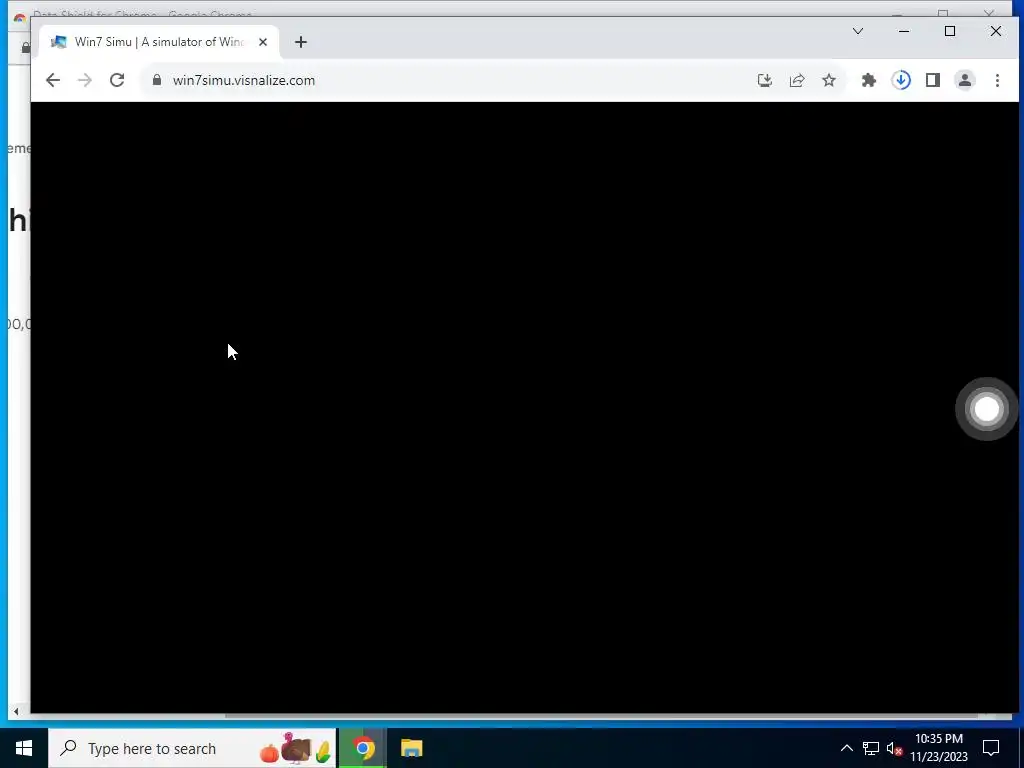Viewport: 1024px width, 768px height.
Task: Select the Win7 Simu tab
Action: click(x=159, y=42)
